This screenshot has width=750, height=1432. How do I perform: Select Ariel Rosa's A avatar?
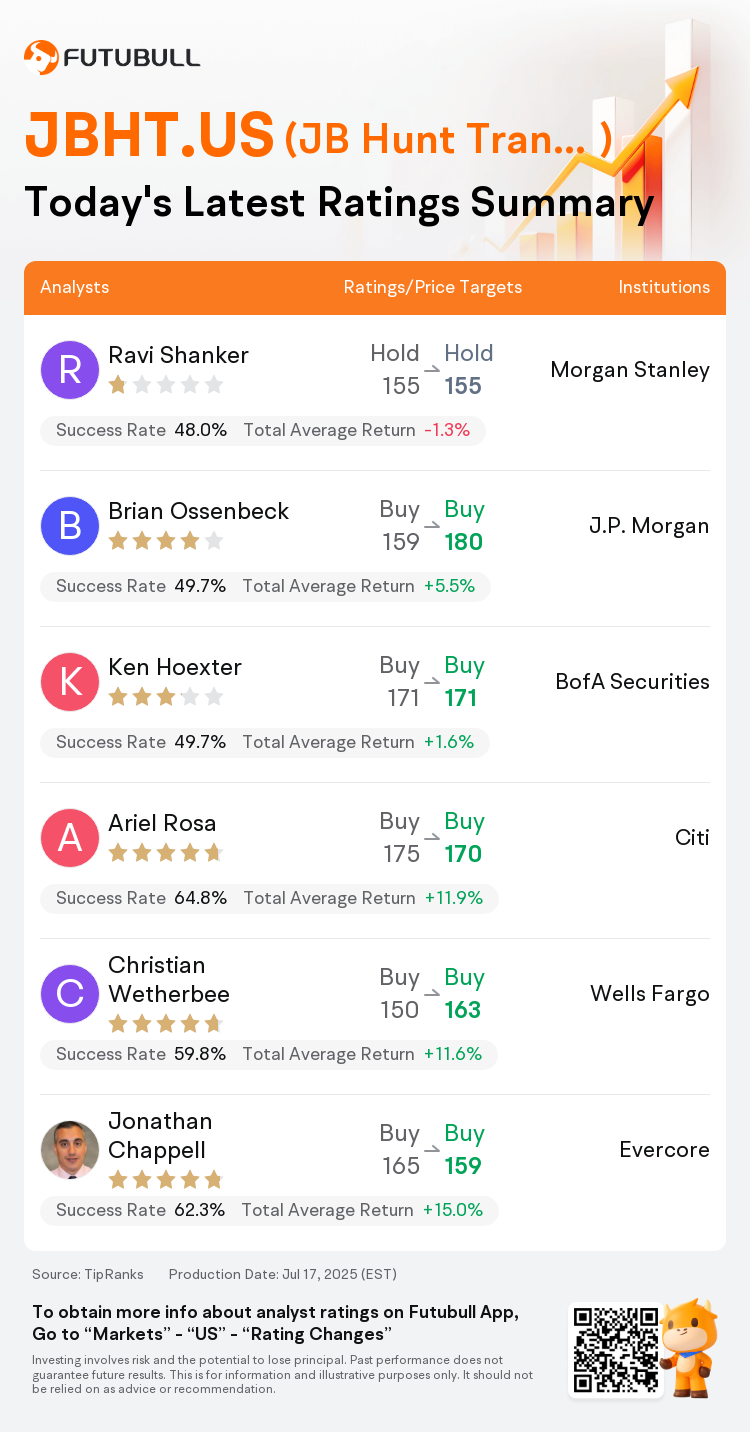pyautogui.click(x=70, y=838)
